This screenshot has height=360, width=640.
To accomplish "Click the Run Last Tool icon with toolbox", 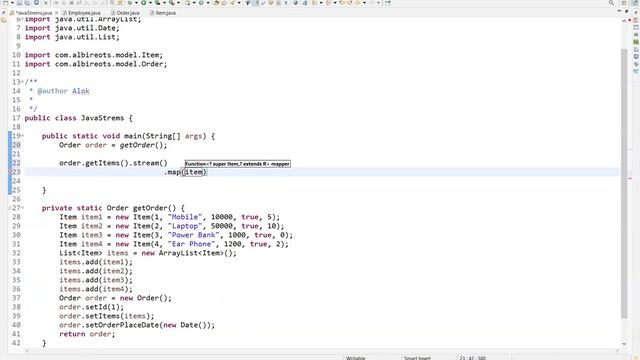I will tap(172, 3).
